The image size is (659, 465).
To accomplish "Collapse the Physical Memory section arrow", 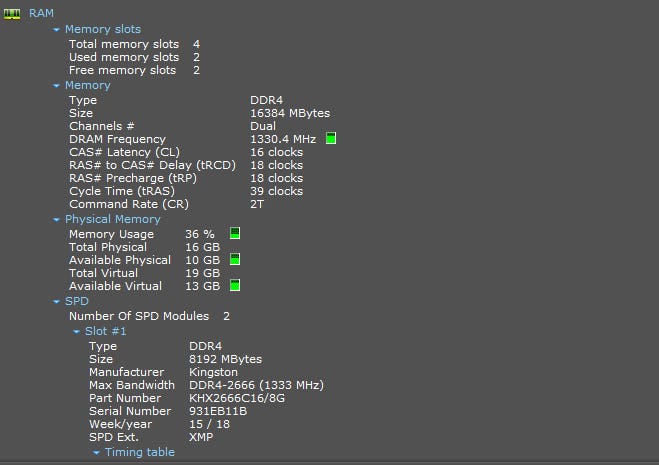I will 56,220.
